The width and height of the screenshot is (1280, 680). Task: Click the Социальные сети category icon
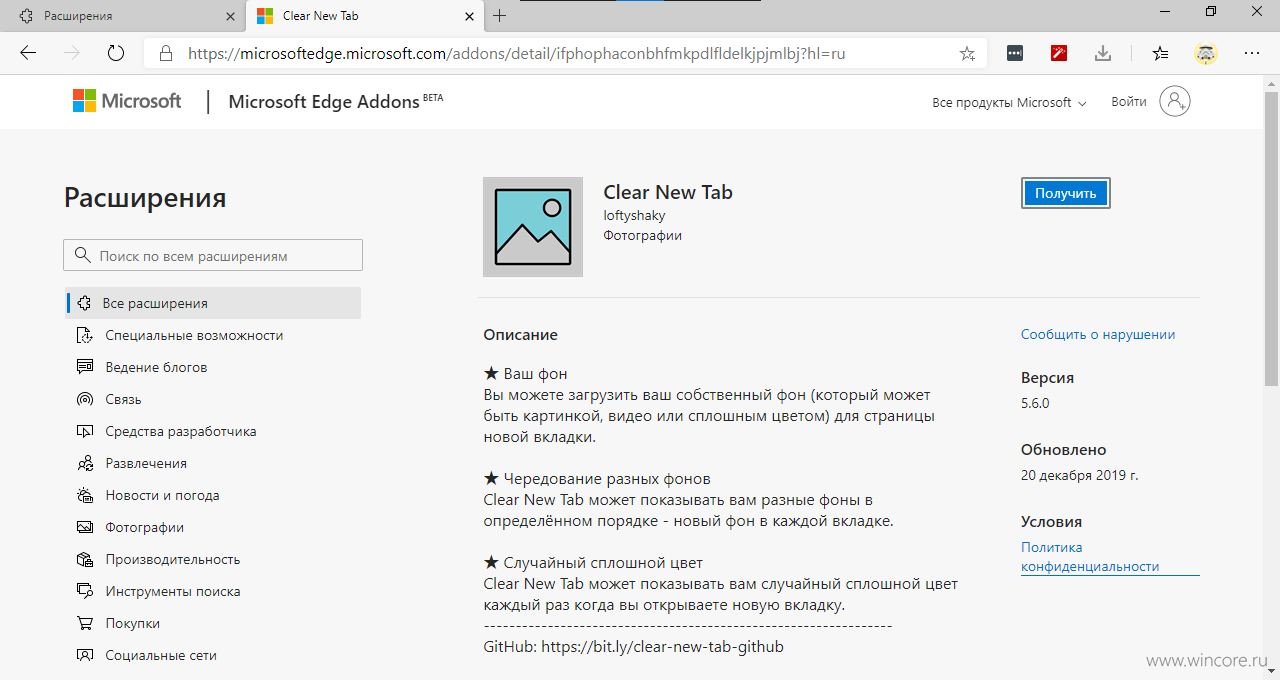coord(85,655)
